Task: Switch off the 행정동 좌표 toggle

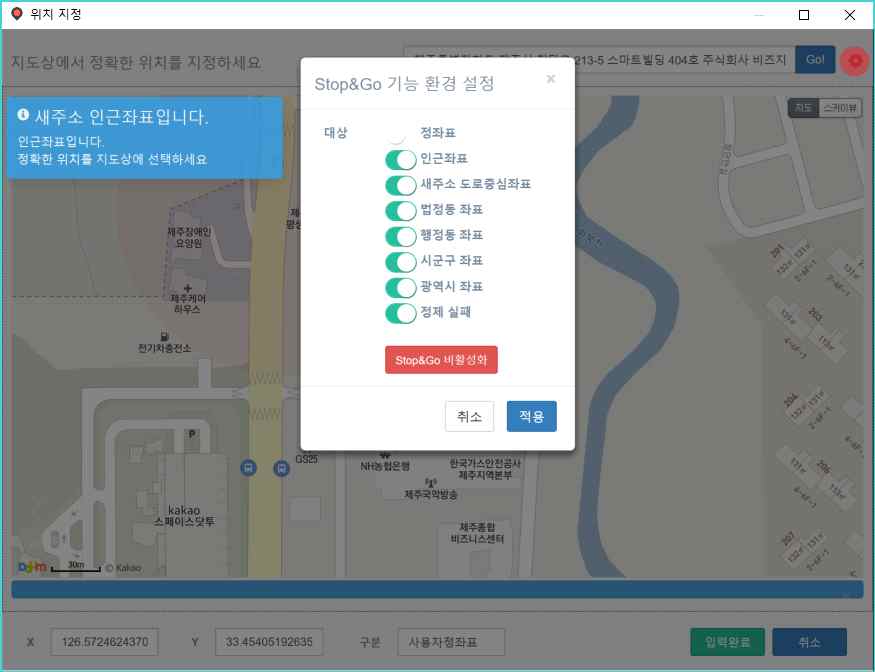Action: 401,236
